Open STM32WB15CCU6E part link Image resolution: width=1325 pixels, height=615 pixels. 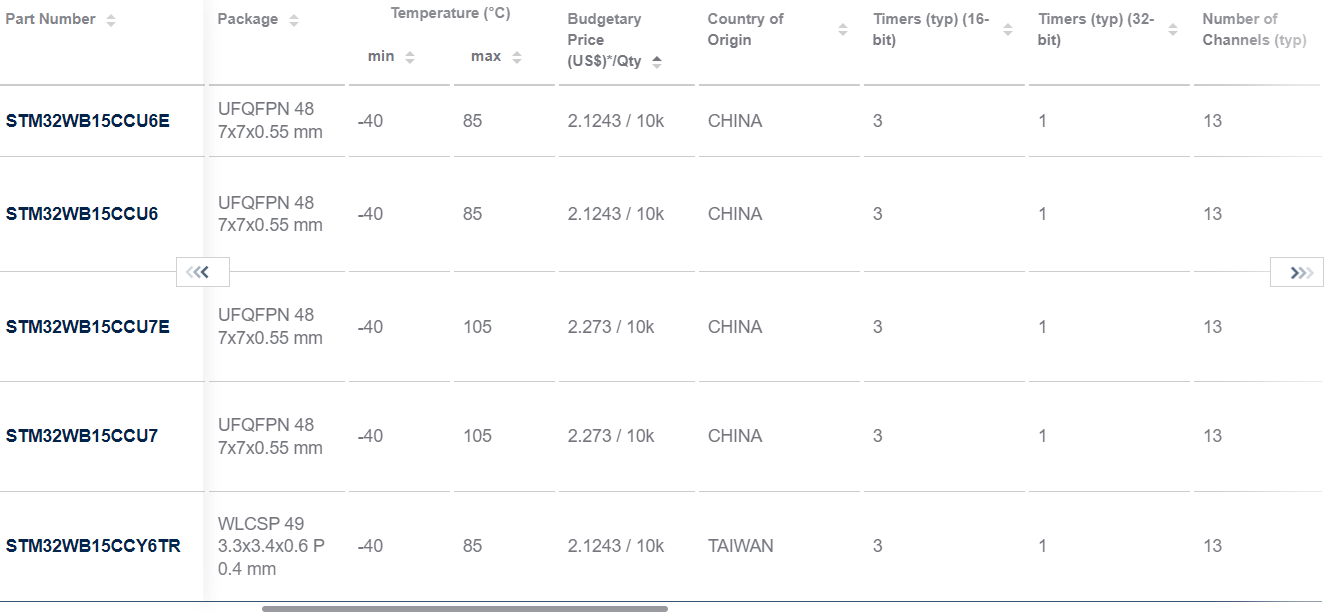click(88, 121)
